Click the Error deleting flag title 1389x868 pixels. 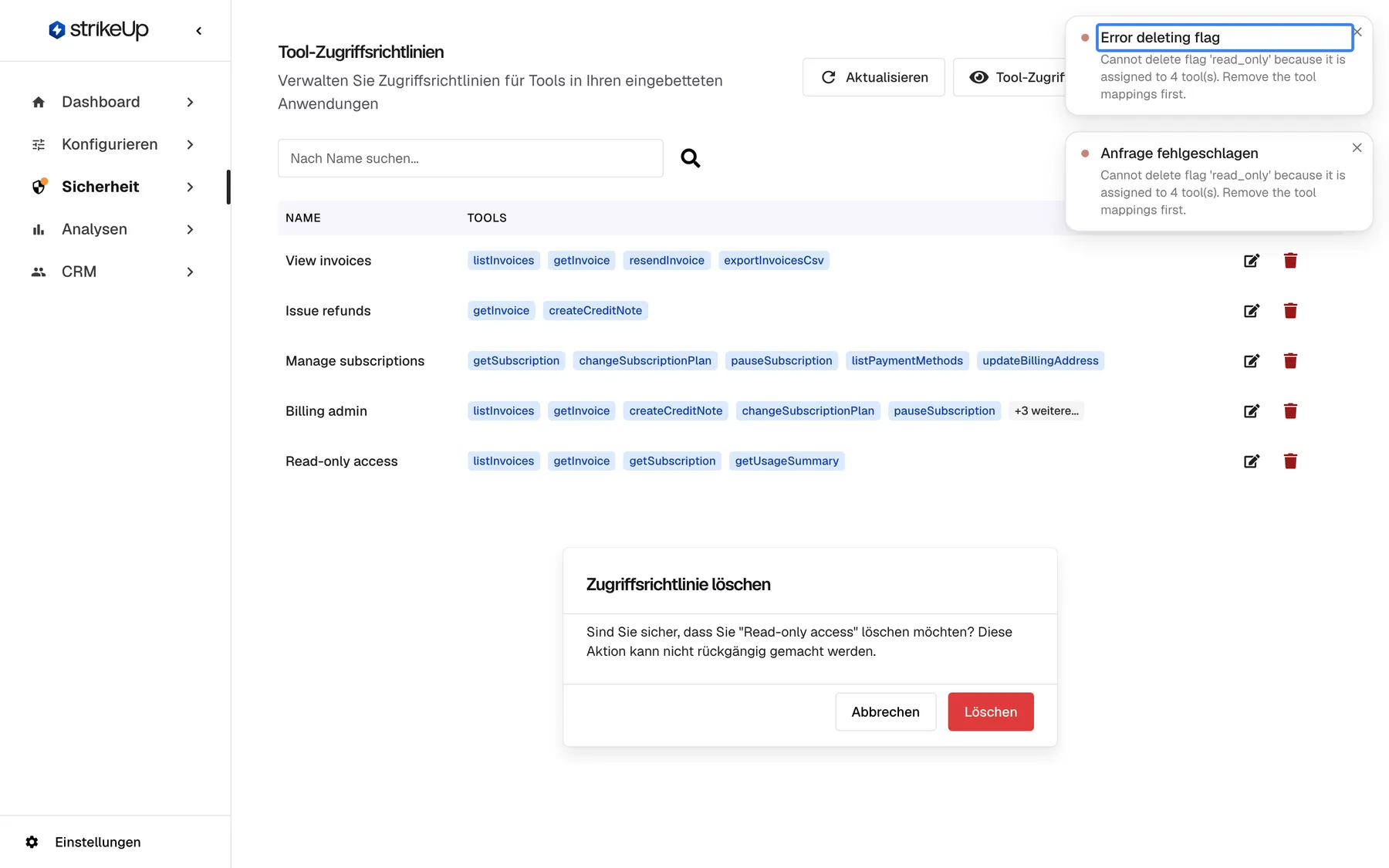tap(1160, 38)
